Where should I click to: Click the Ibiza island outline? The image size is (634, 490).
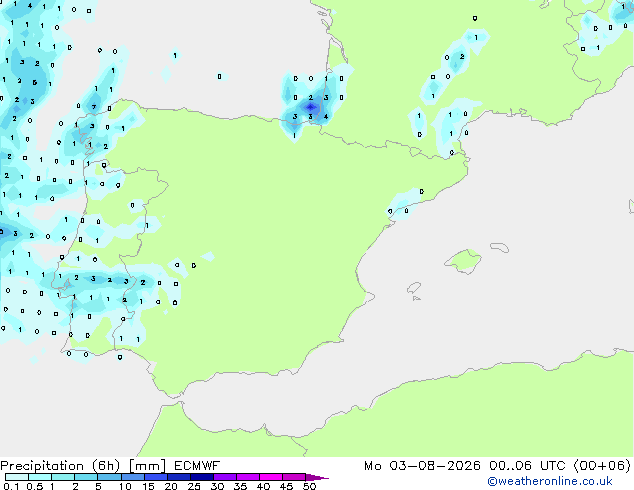414,288
